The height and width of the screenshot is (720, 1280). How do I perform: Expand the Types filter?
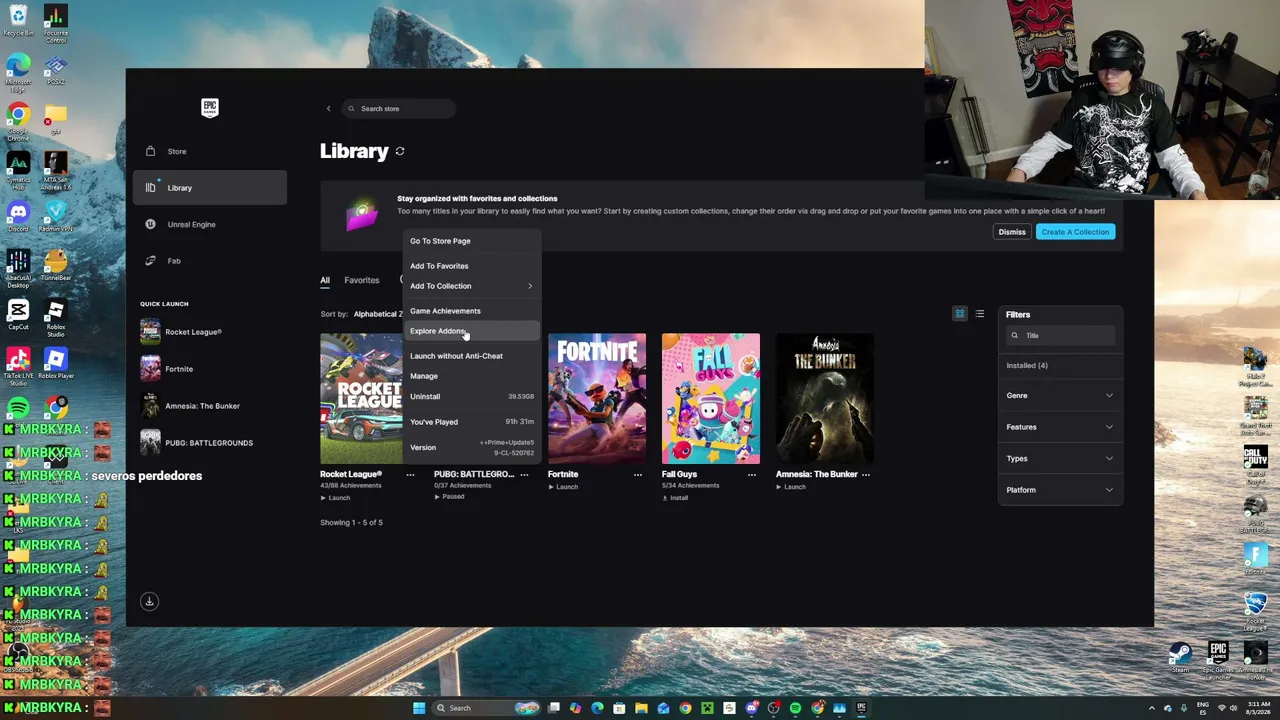[x=1060, y=458]
